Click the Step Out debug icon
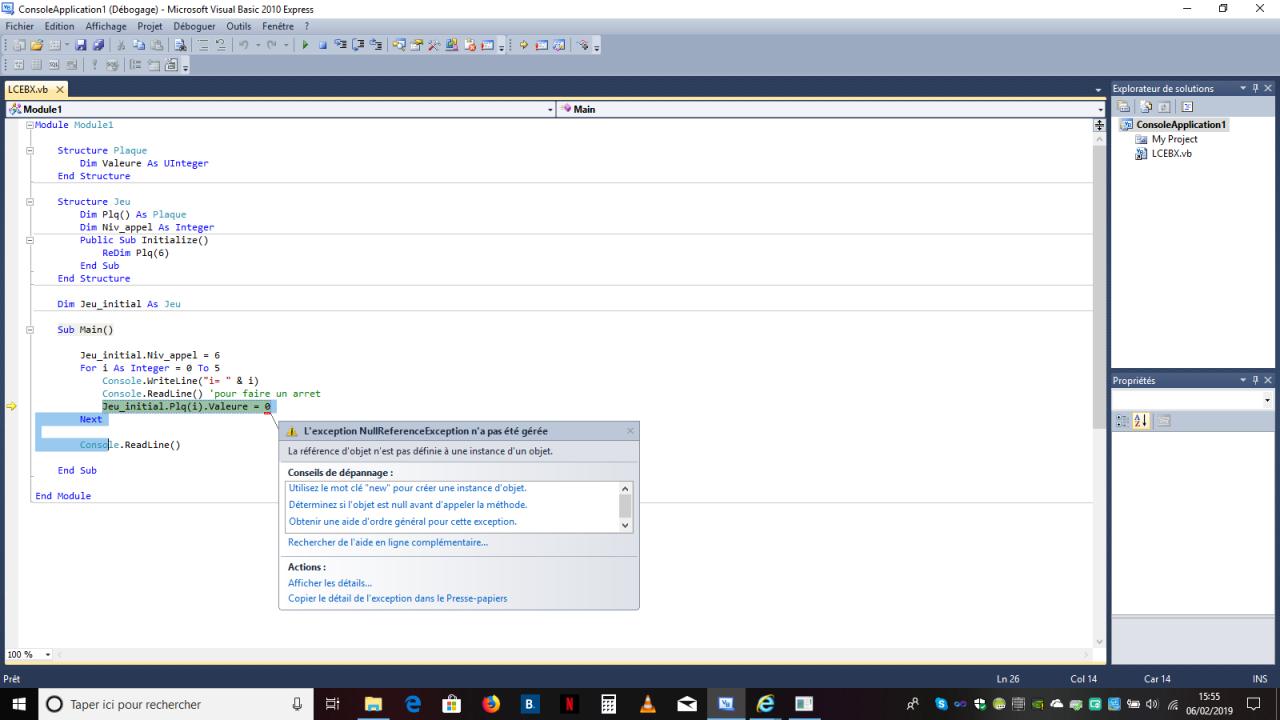Screen dimensions: 1280x720 pos(376,45)
